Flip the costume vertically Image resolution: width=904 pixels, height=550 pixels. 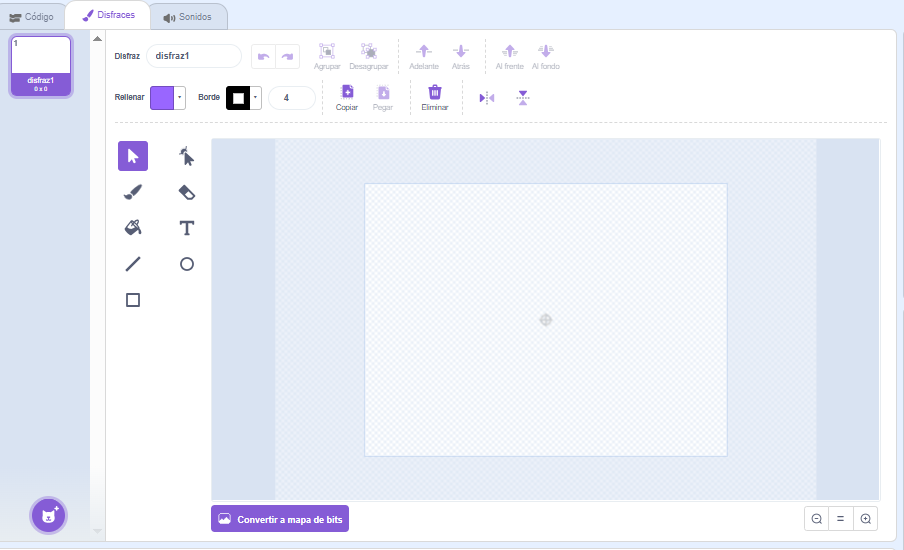coord(523,98)
